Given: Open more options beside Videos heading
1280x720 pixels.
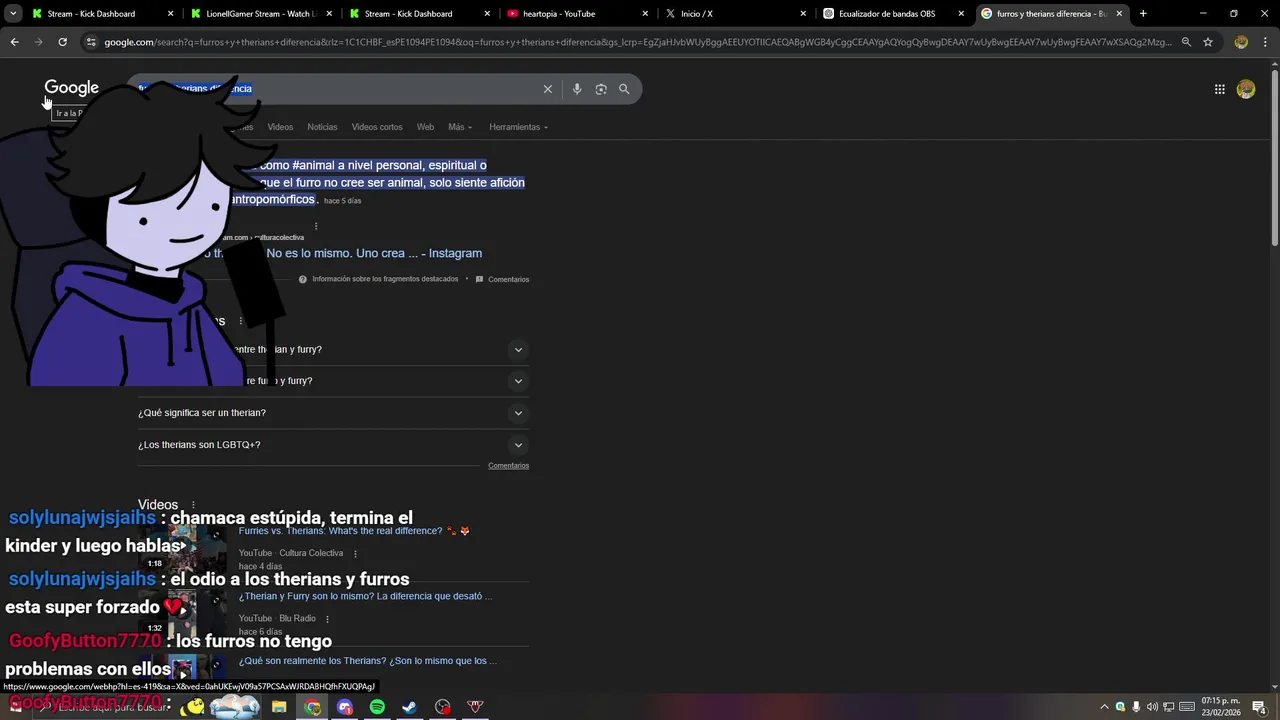Looking at the screenshot, I should [x=193, y=505].
